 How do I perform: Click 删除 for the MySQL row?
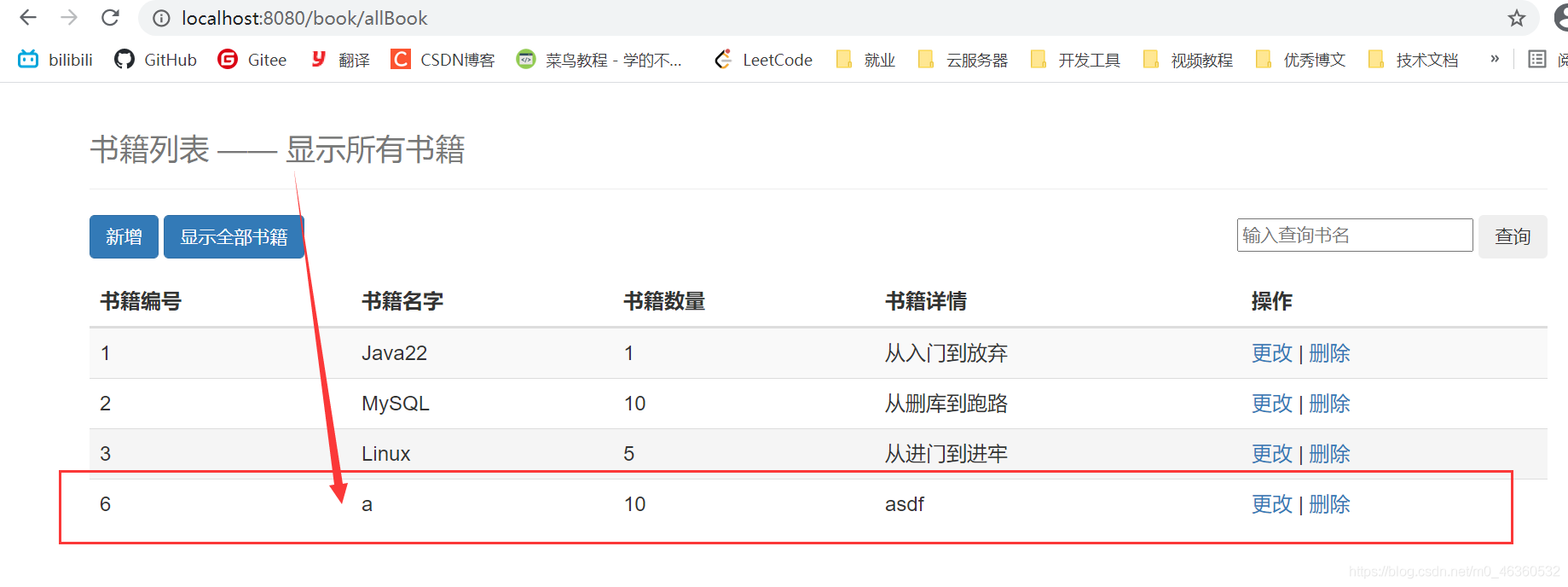[x=1329, y=404]
